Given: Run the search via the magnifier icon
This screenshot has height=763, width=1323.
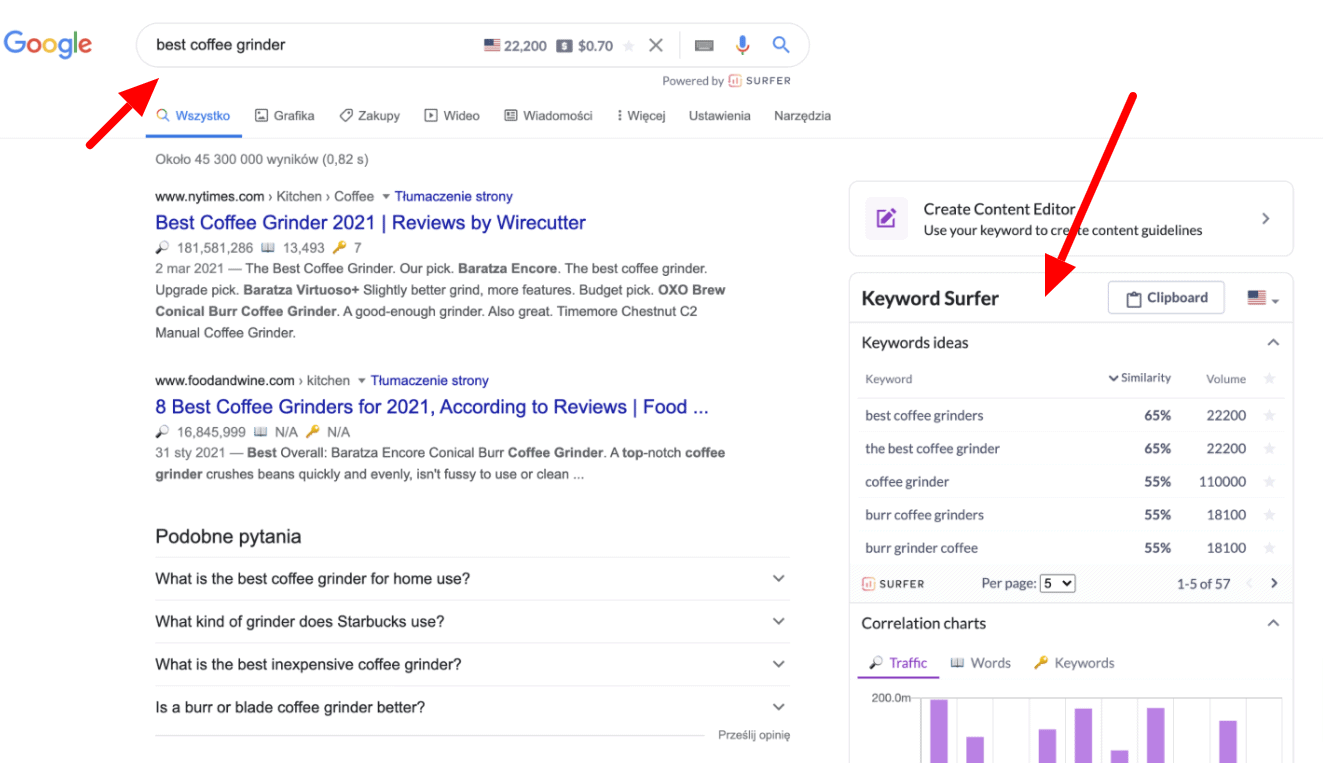Looking at the screenshot, I should [x=780, y=44].
